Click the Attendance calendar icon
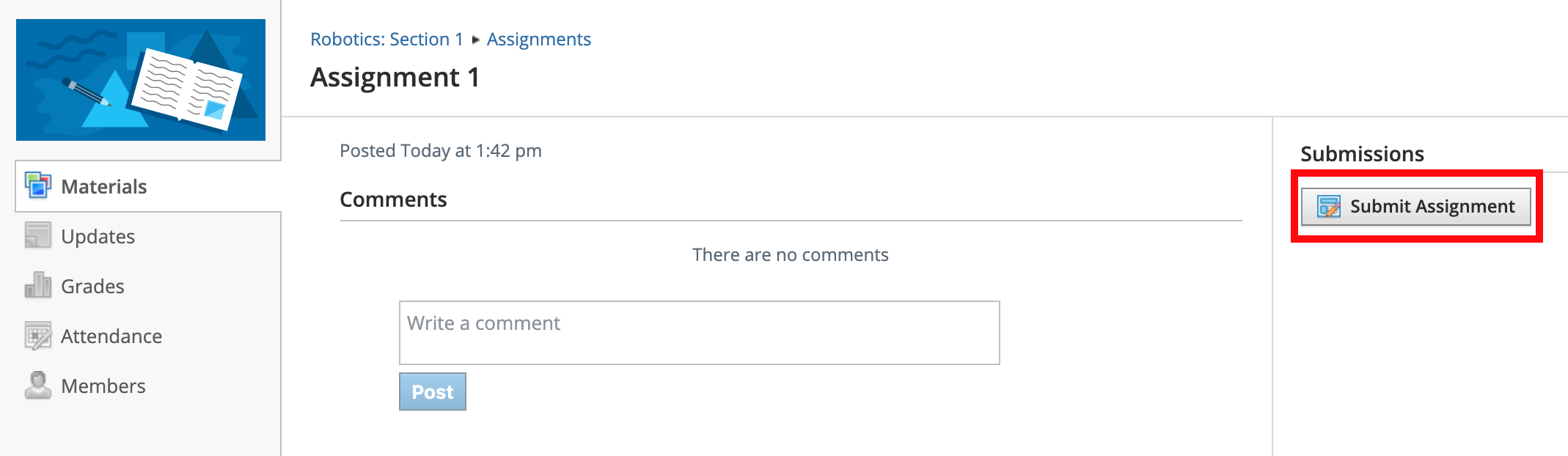This screenshot has width=1568, height=456. [38, 335]
